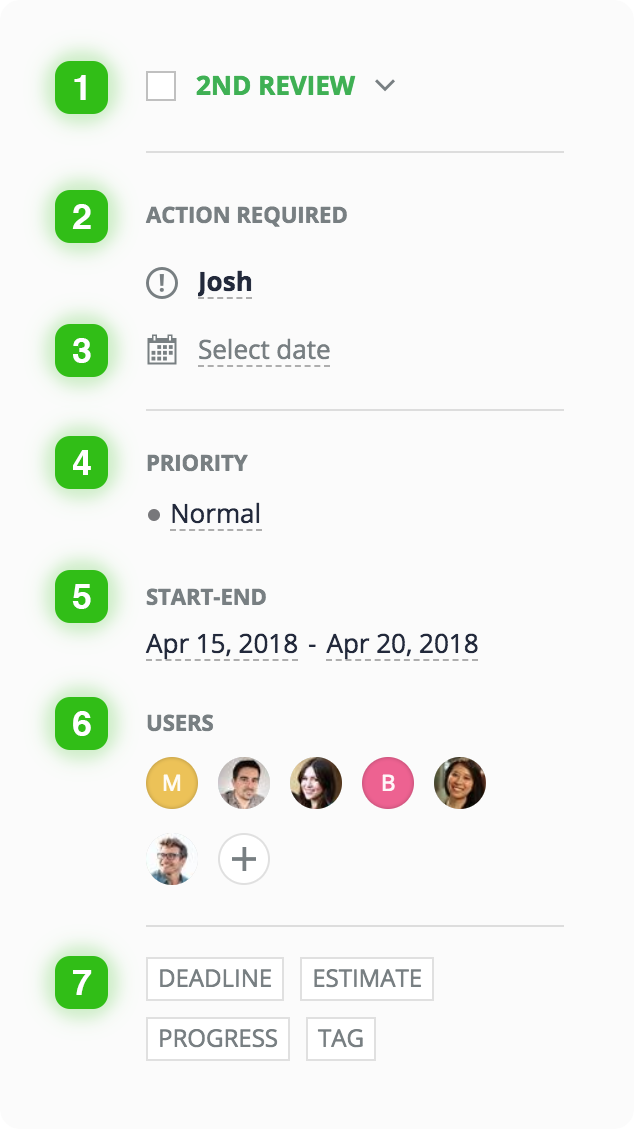This screenshot has width=634, height=1129.
Task: Select the pink B user avatar
Action: point(388,783)
